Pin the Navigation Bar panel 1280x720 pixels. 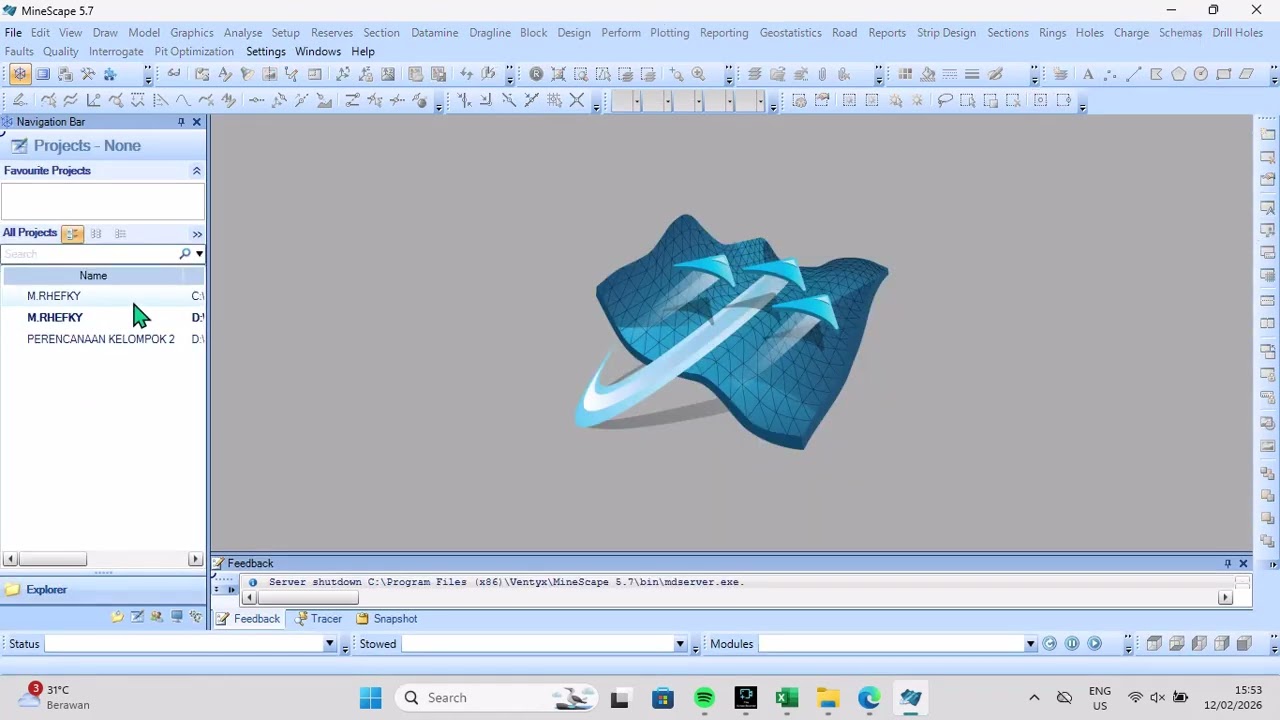(181, 122)
